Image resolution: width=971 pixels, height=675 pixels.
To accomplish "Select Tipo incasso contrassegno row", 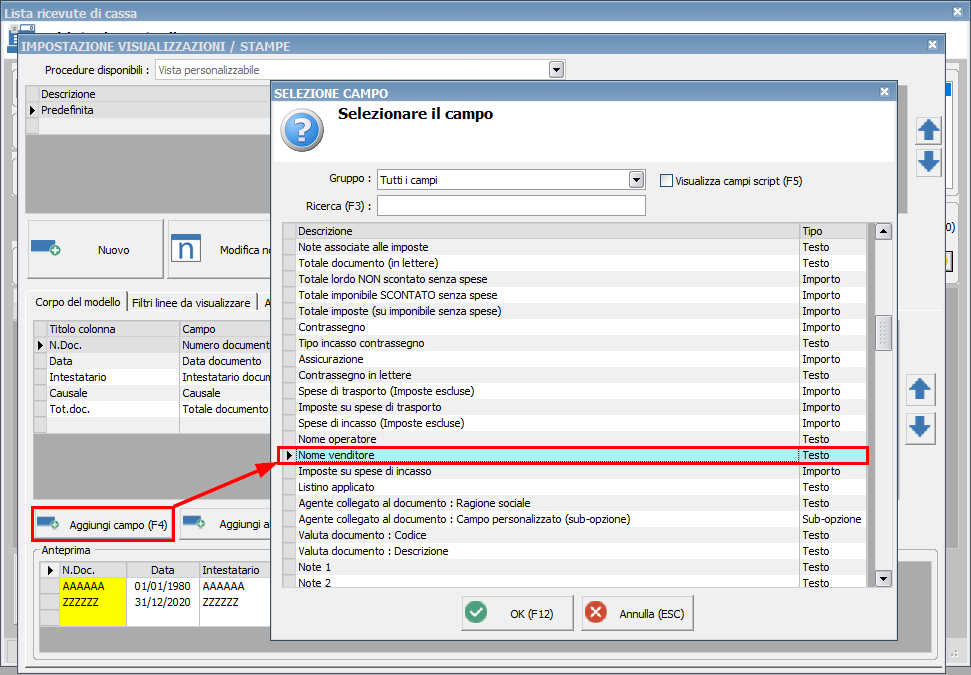I will coord(574,343).
